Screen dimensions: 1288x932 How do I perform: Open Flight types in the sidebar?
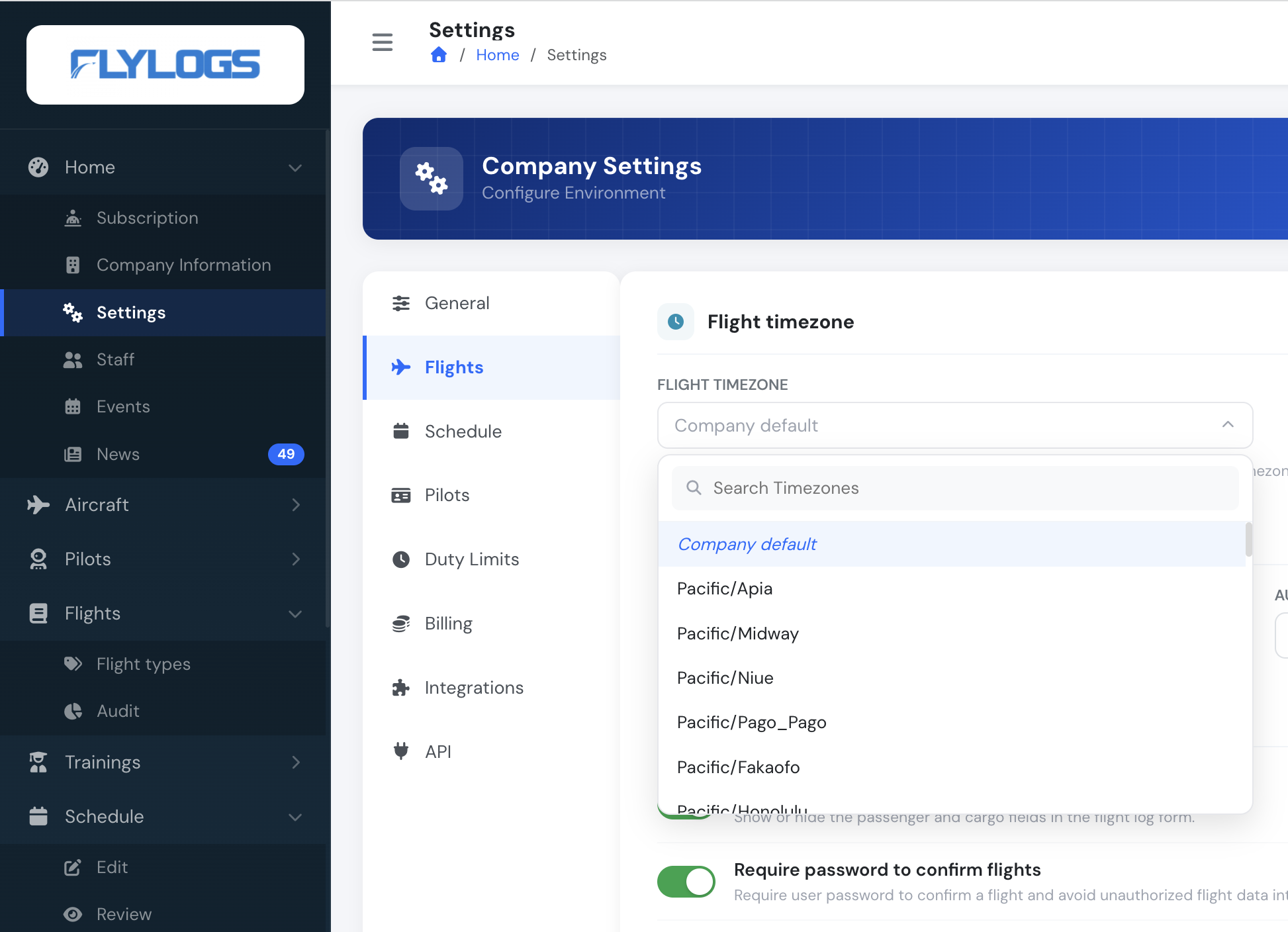[x=163, y=664]
